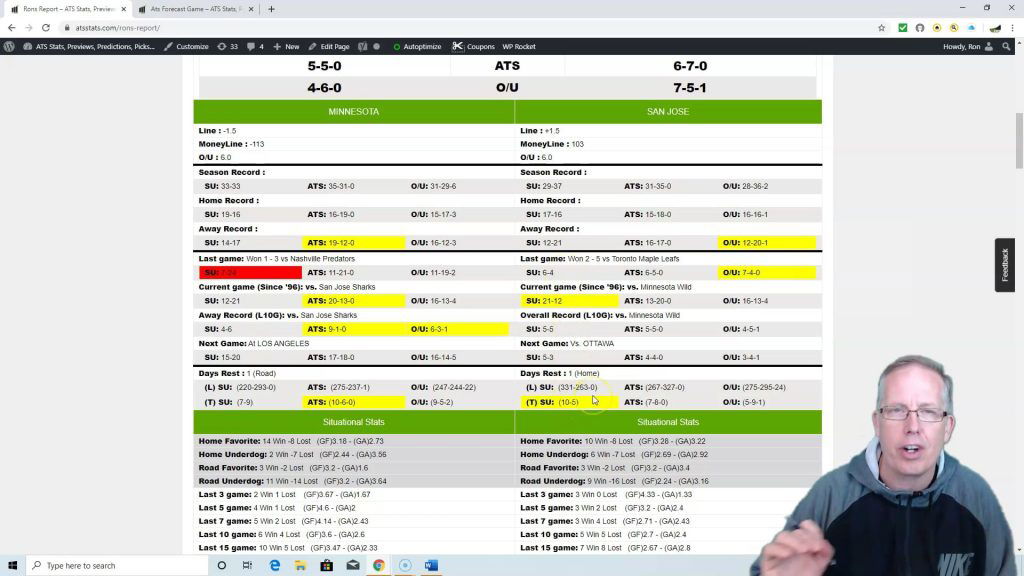Click 'Next Game: Vs. OTTAWA' text
1024x576 pixels.
[567, 344]
